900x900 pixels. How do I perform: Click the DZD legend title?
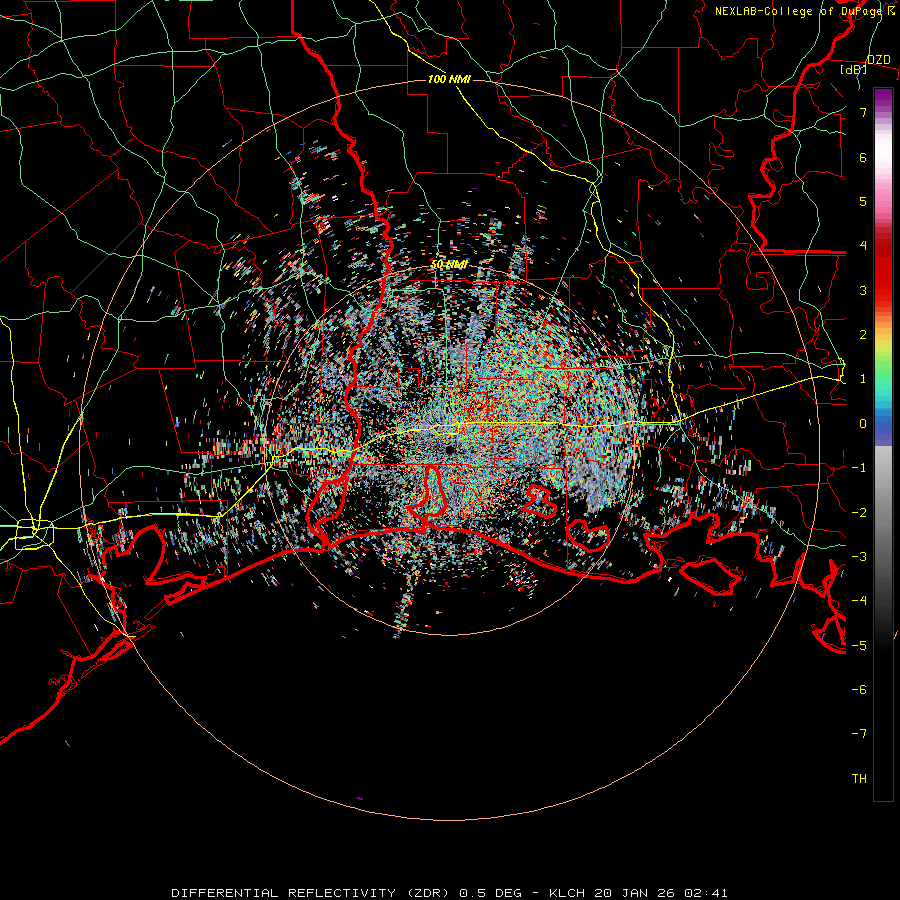878,60
